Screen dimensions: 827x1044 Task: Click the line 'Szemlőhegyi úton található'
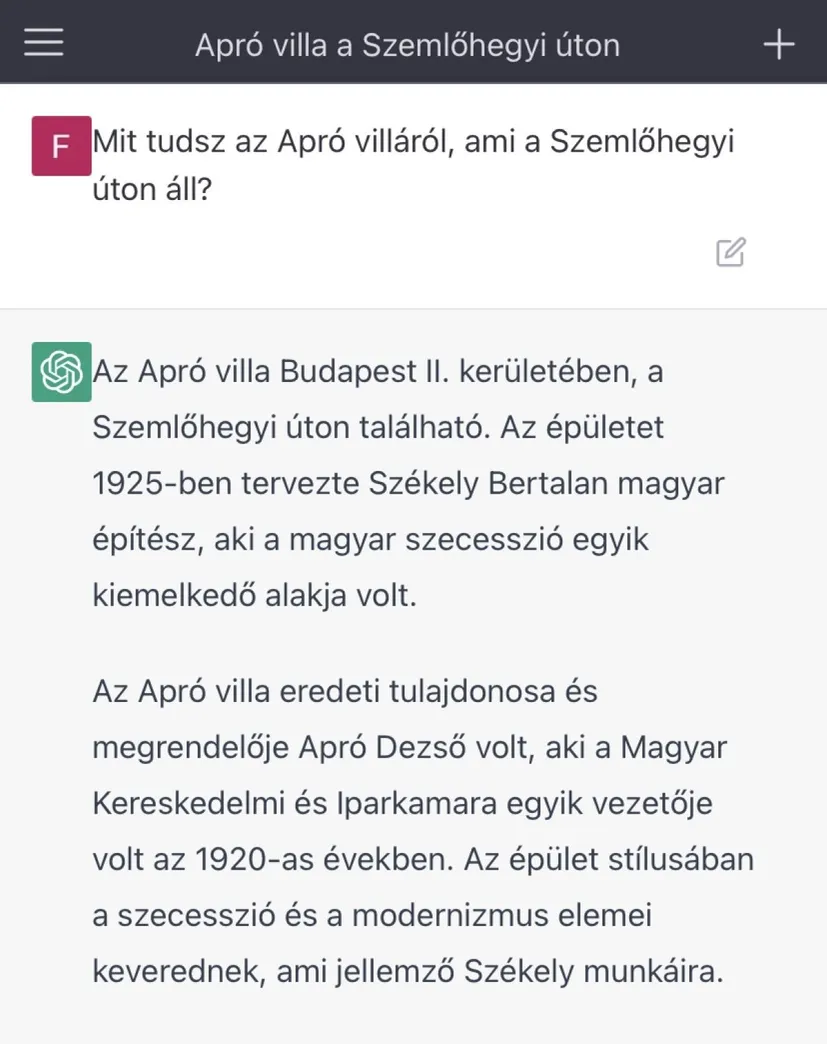[x=378, y=428]
